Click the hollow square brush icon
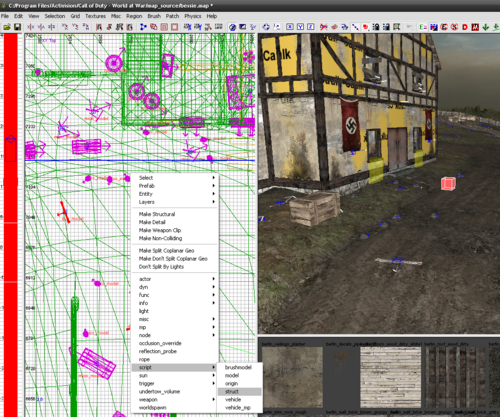The image size is (500, 417). (x=174, y=27)
